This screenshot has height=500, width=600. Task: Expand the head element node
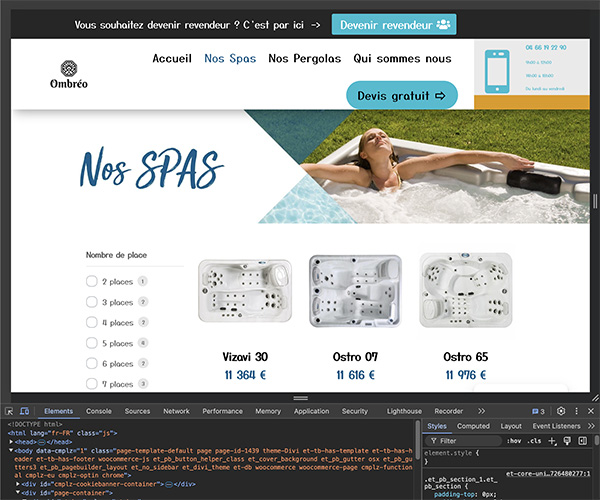pos(11,442)
